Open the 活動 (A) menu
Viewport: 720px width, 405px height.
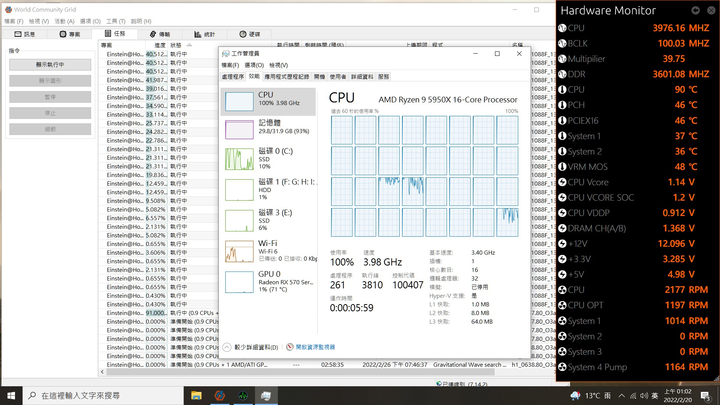[64, 21]
